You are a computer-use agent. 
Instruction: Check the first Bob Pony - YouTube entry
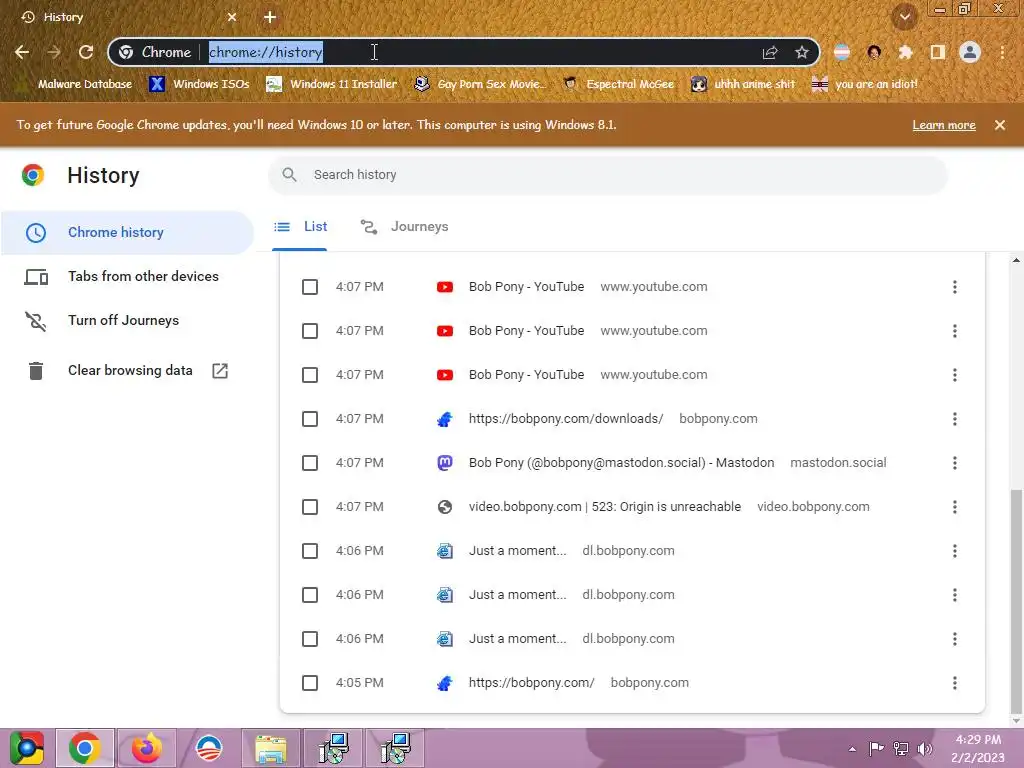[310, 287]
